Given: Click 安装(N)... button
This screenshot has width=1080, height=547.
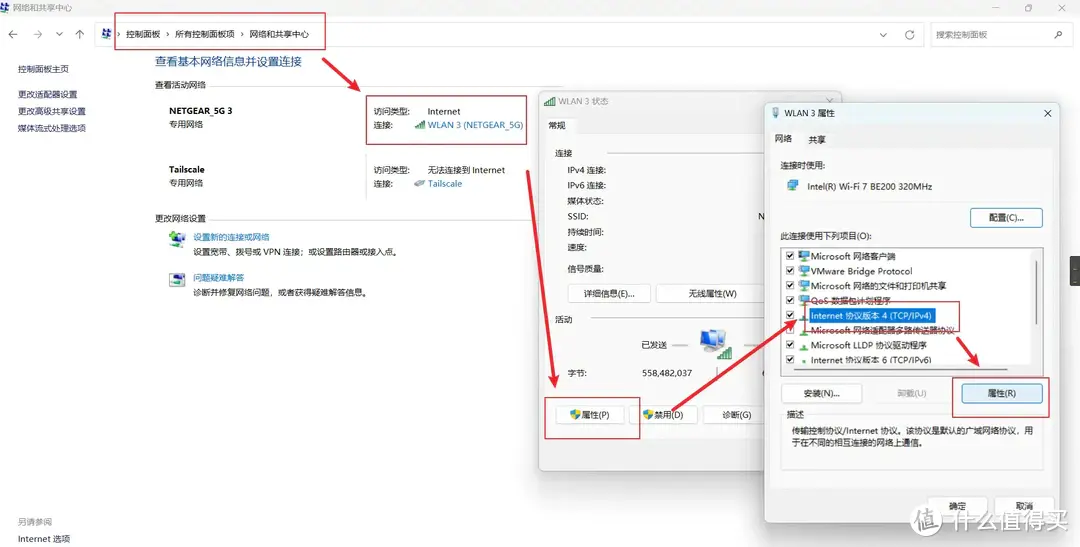Looking at the screenshot, I should [x=822, y=393].
